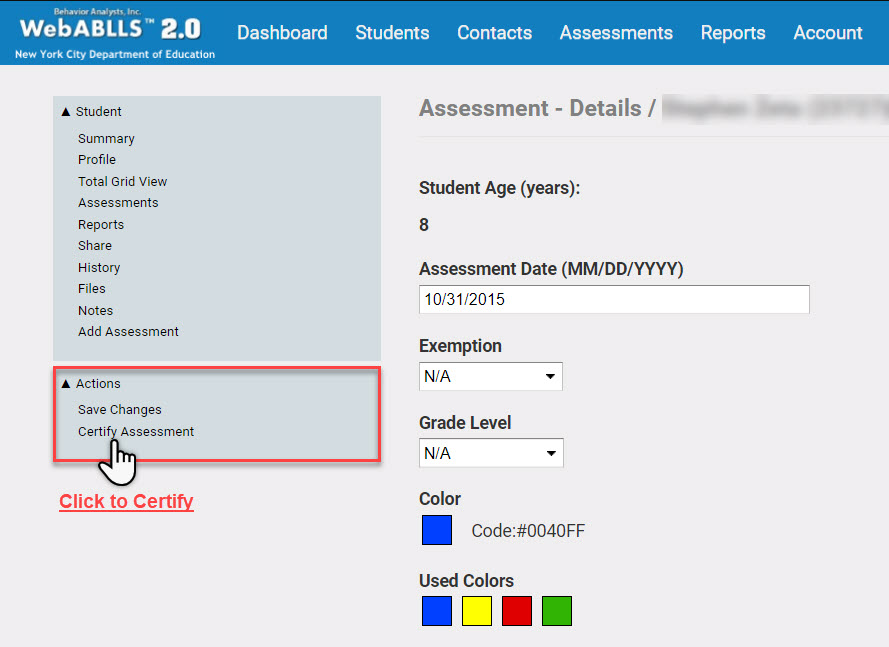Expand the Grade Level dropdown
The height and width of the screenshot is (647, 889).
pyautogui.click(x=490, y=453)
